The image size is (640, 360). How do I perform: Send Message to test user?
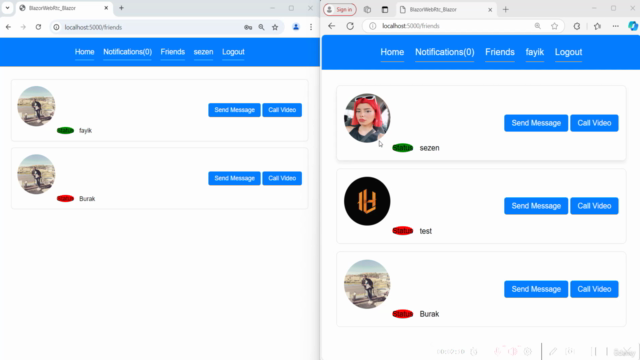536,206
